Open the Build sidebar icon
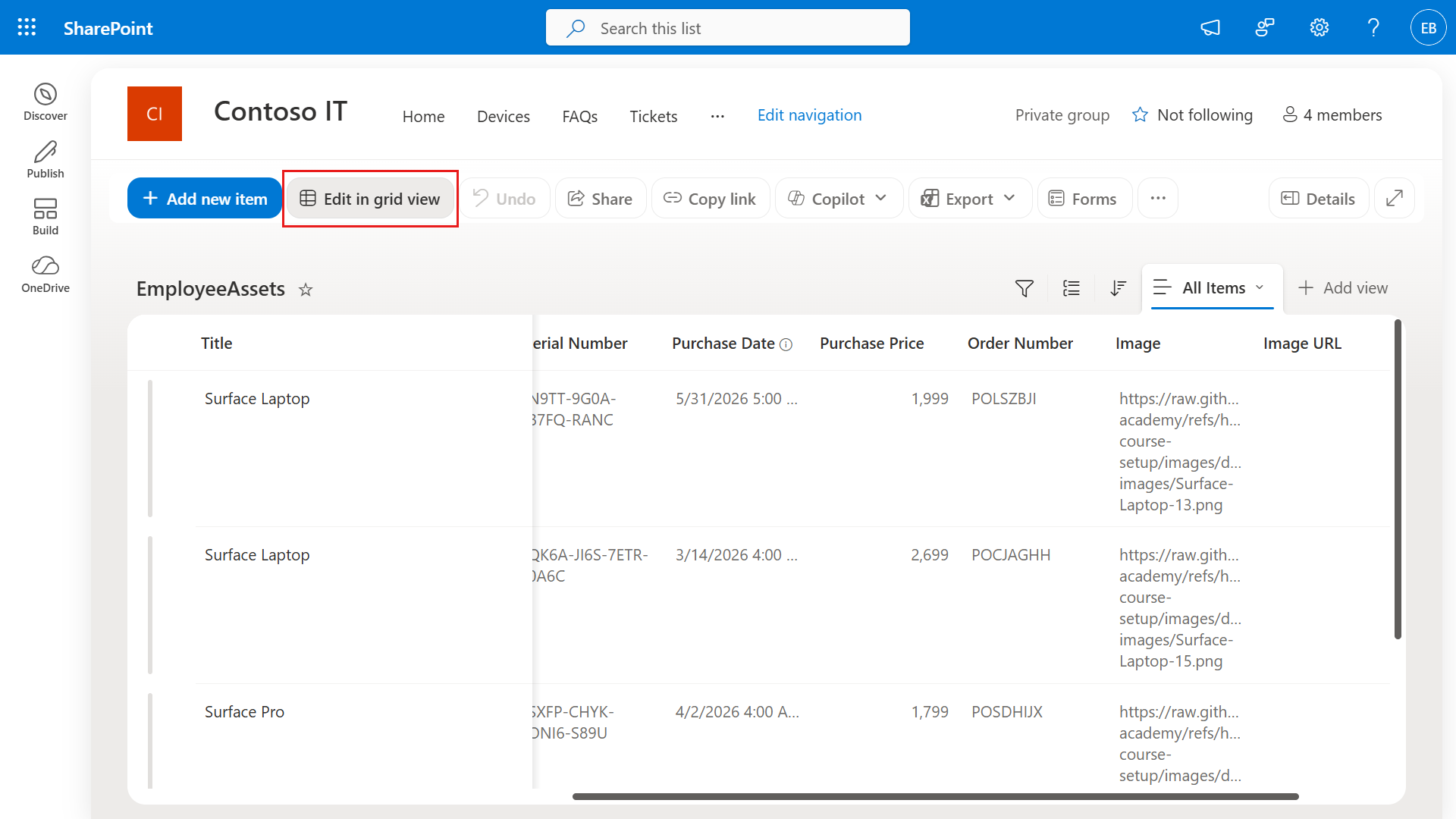 coord(45,217)
